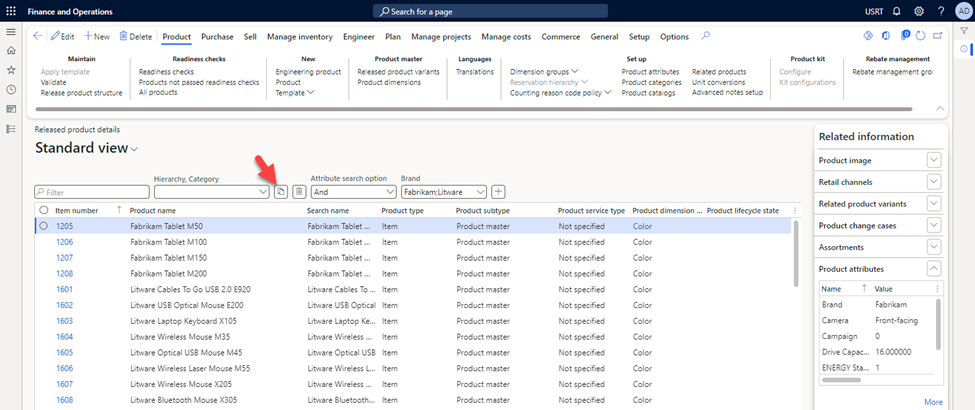Screen dimensions: 975x410
Task: Click the AD user avatar
Action: (x=963, y=11)
